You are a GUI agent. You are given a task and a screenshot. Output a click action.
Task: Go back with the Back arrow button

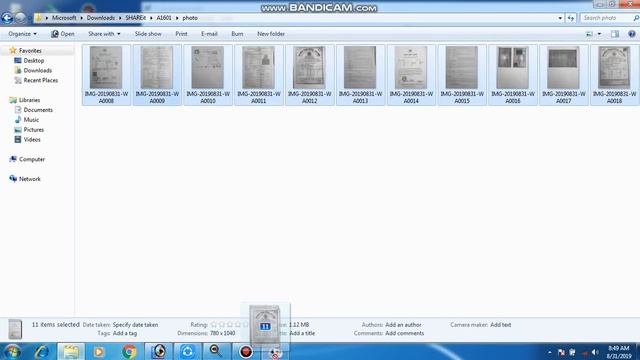(x=7, y=18)
